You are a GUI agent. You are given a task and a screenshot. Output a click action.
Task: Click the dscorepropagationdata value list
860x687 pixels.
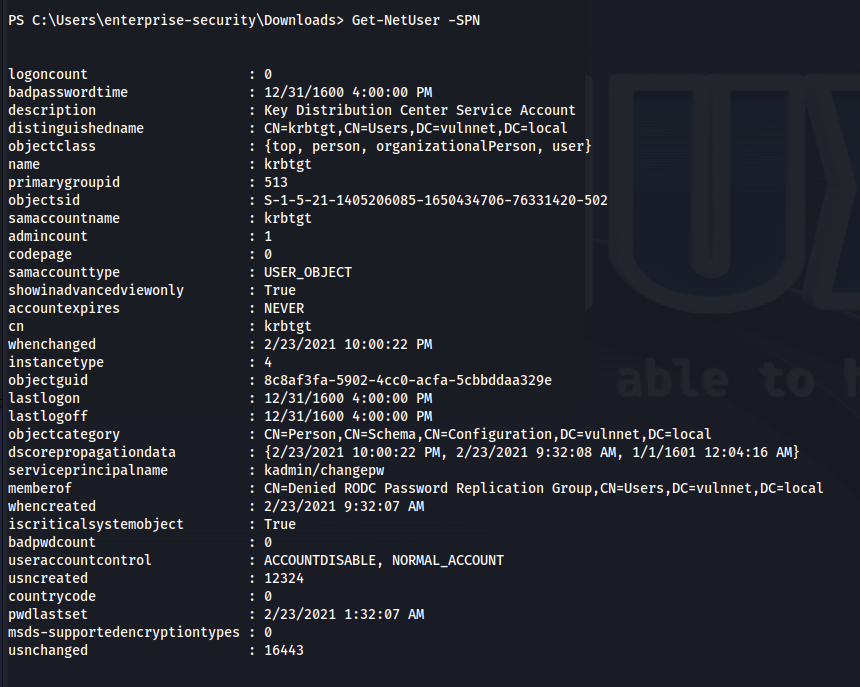[x=532, y=452]
